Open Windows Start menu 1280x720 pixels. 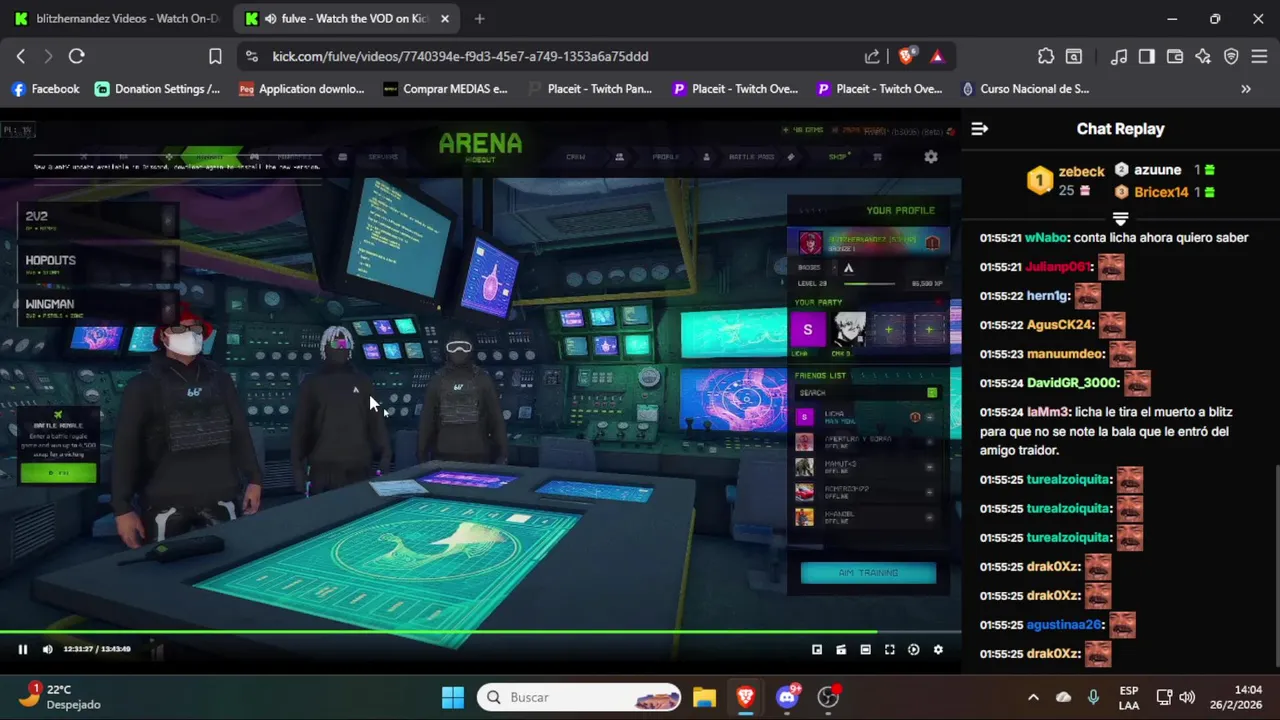(452, 697)
